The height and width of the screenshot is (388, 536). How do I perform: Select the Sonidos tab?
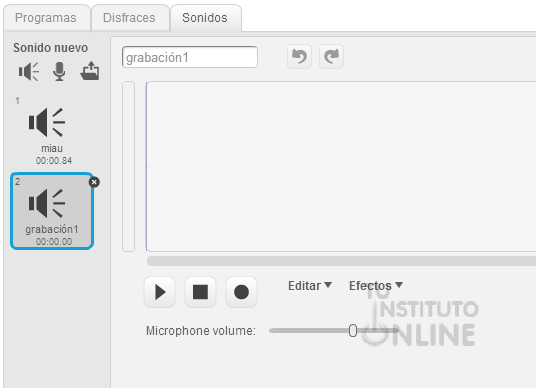[x=205, y=18]
